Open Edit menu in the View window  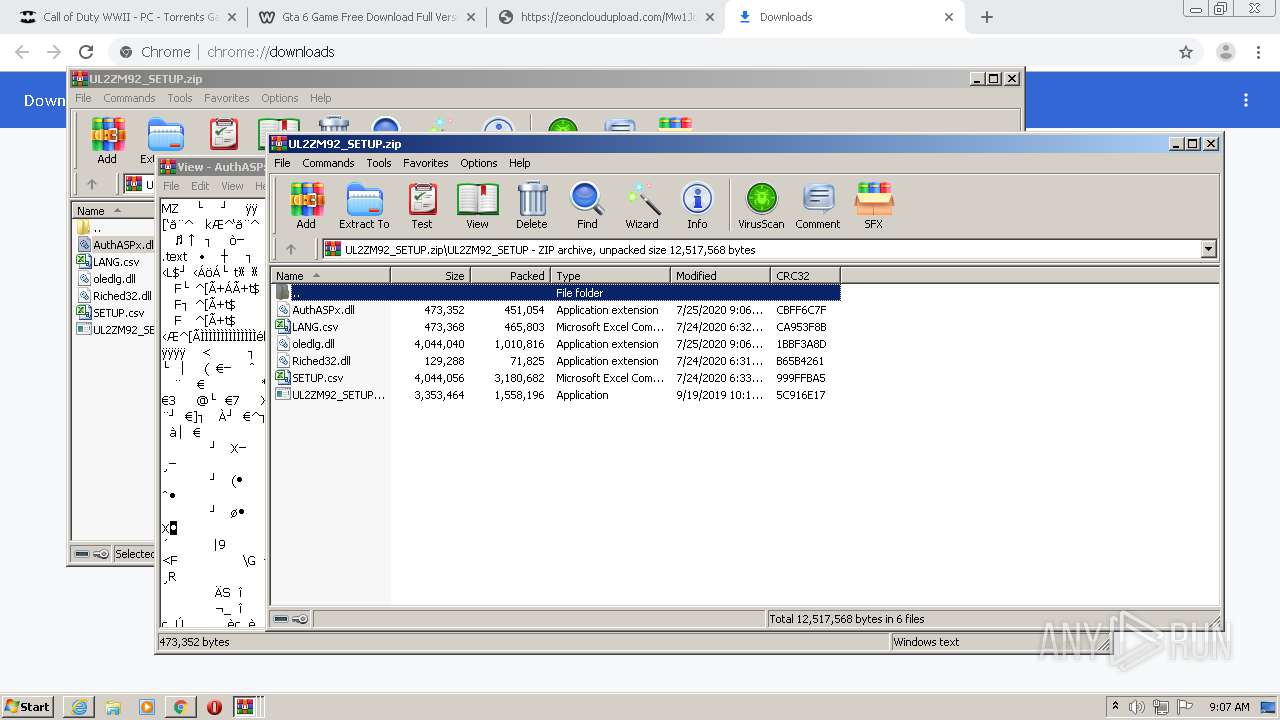200,186
